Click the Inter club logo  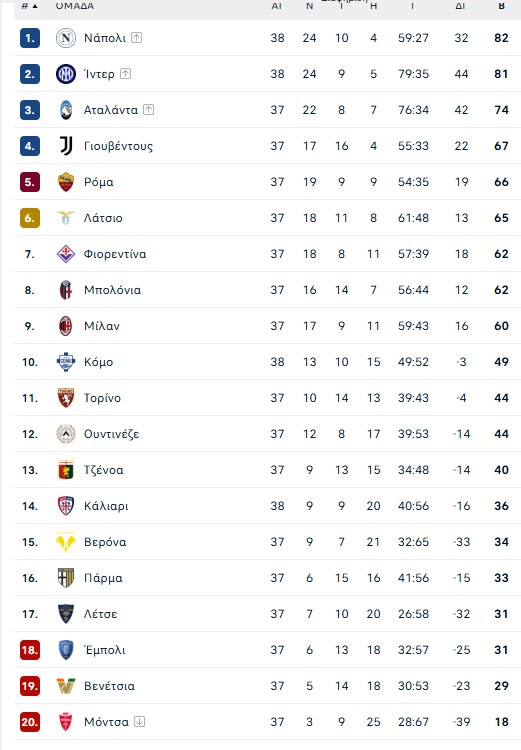point(66,74)
